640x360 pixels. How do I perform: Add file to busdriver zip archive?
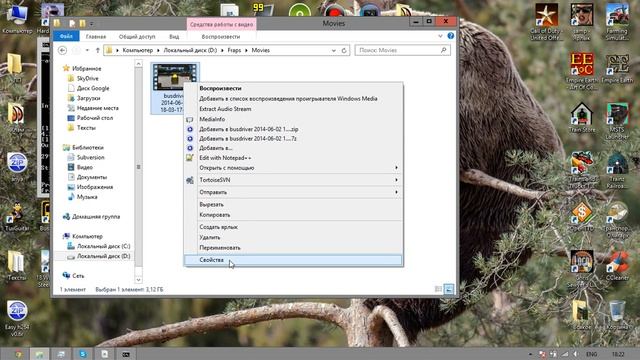[x=294, y=129]
